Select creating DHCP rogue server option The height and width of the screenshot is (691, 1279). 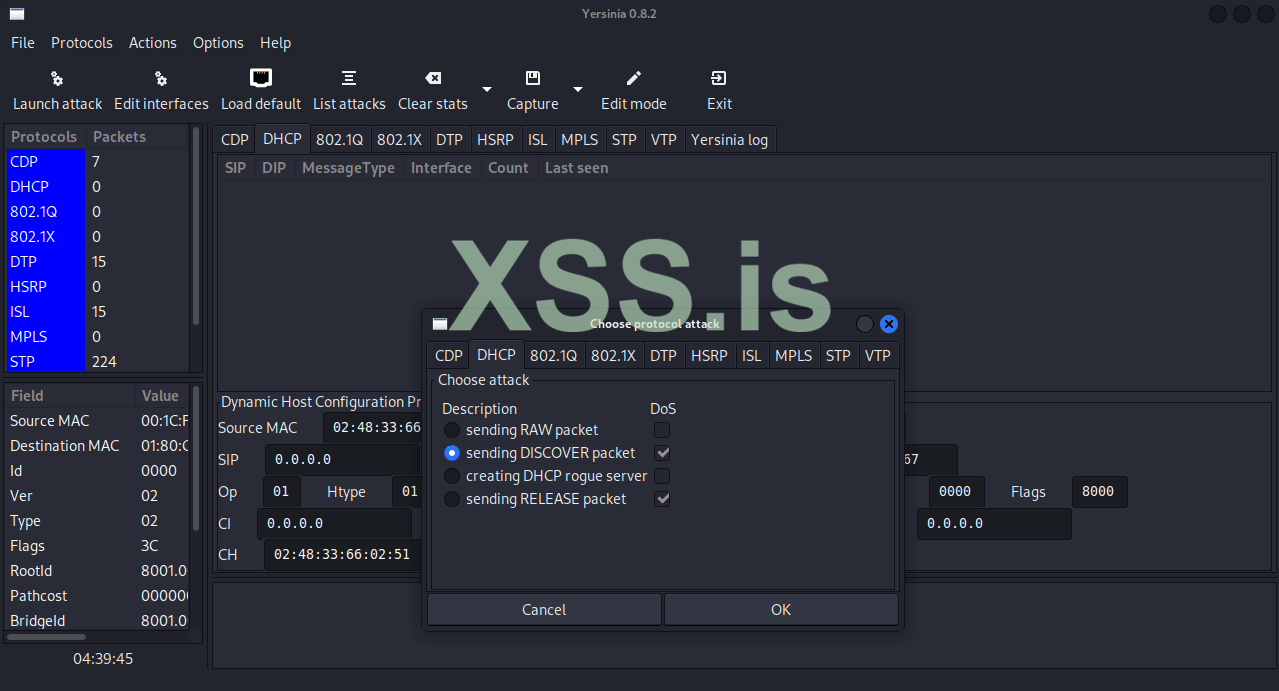545,476
